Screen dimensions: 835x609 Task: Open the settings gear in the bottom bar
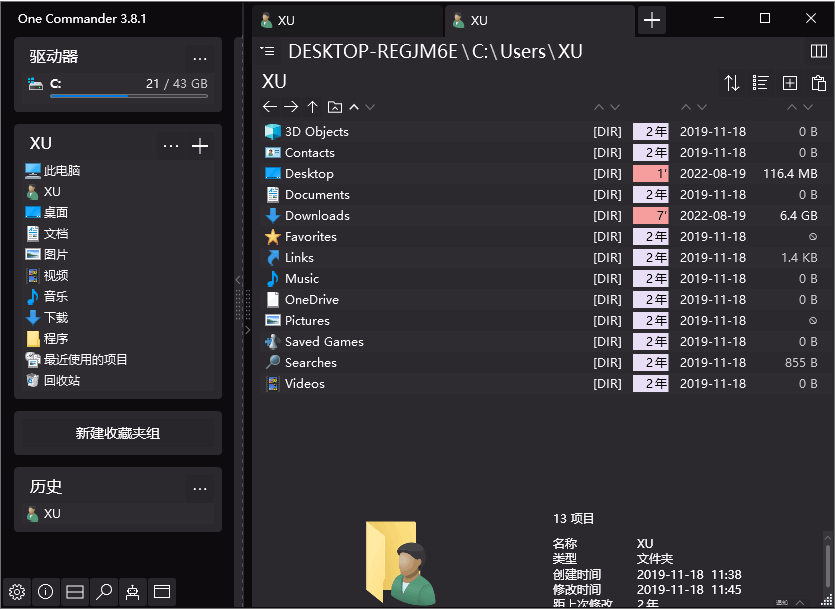click(16, 592)
